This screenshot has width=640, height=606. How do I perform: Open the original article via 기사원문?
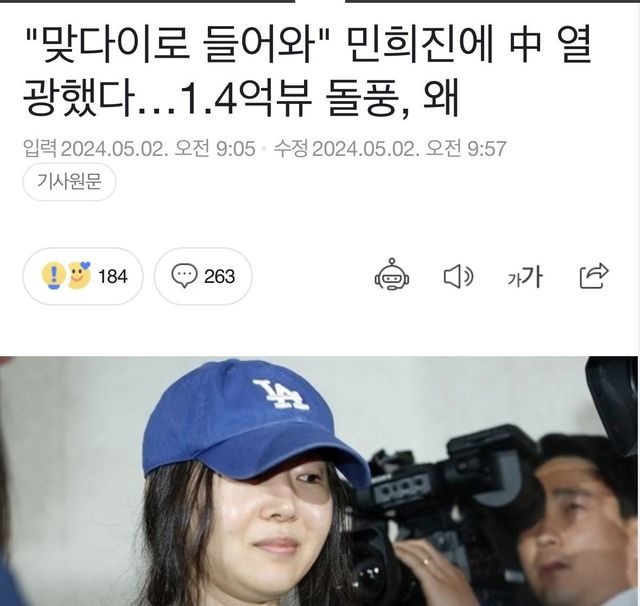coord(69,181)
